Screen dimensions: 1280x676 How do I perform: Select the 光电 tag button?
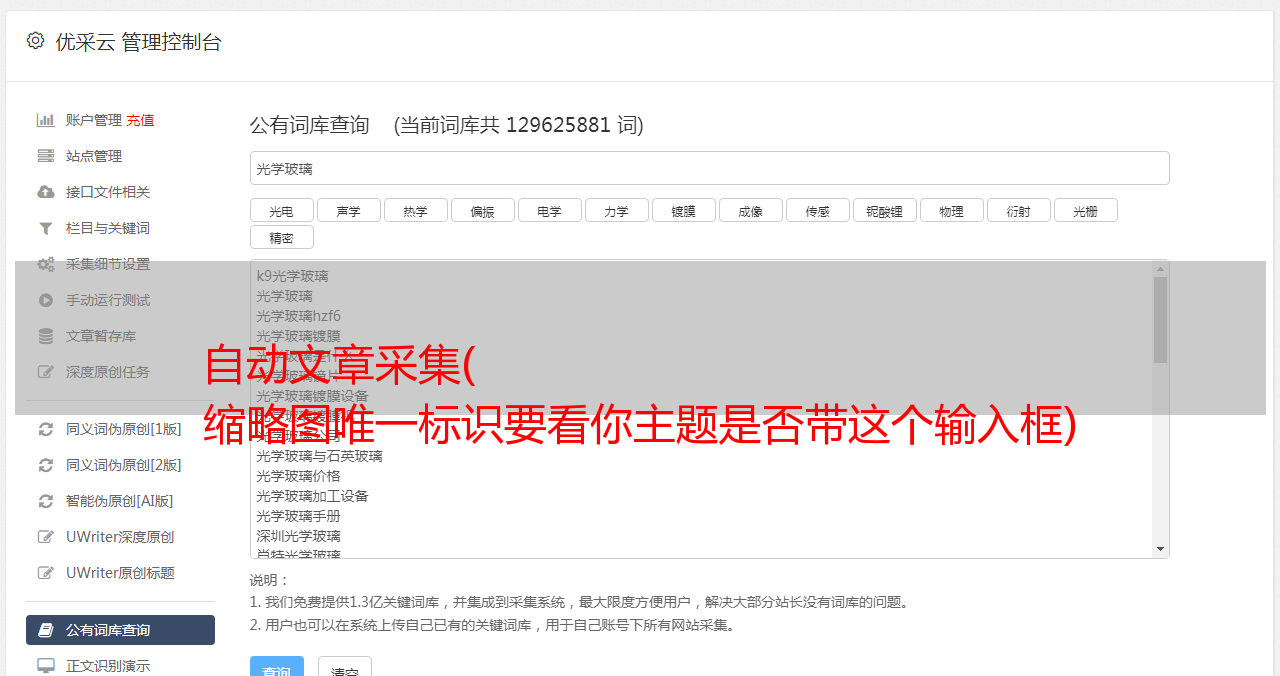coord(281,210)
